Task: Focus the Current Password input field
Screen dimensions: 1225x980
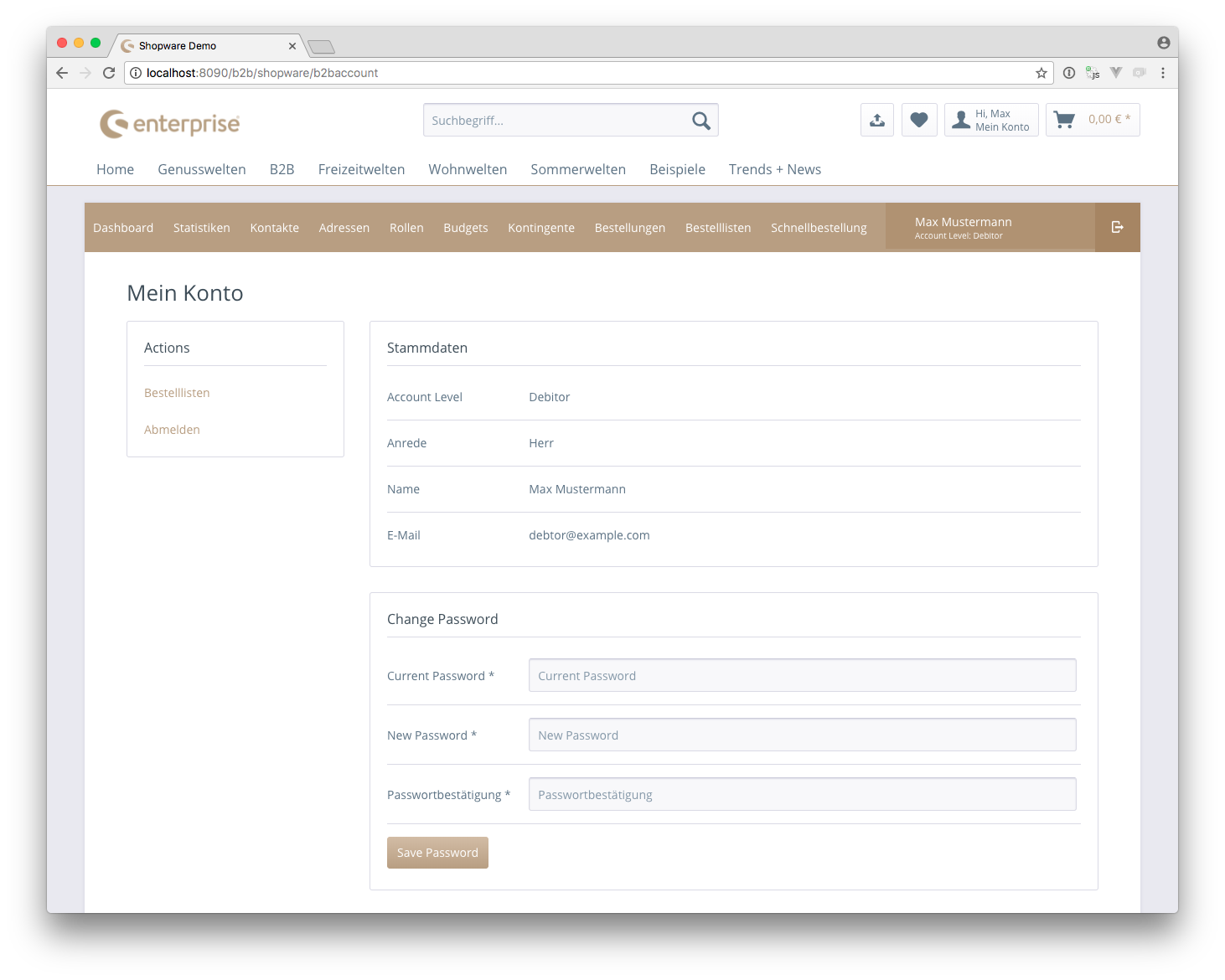Action: pos(802,676)
